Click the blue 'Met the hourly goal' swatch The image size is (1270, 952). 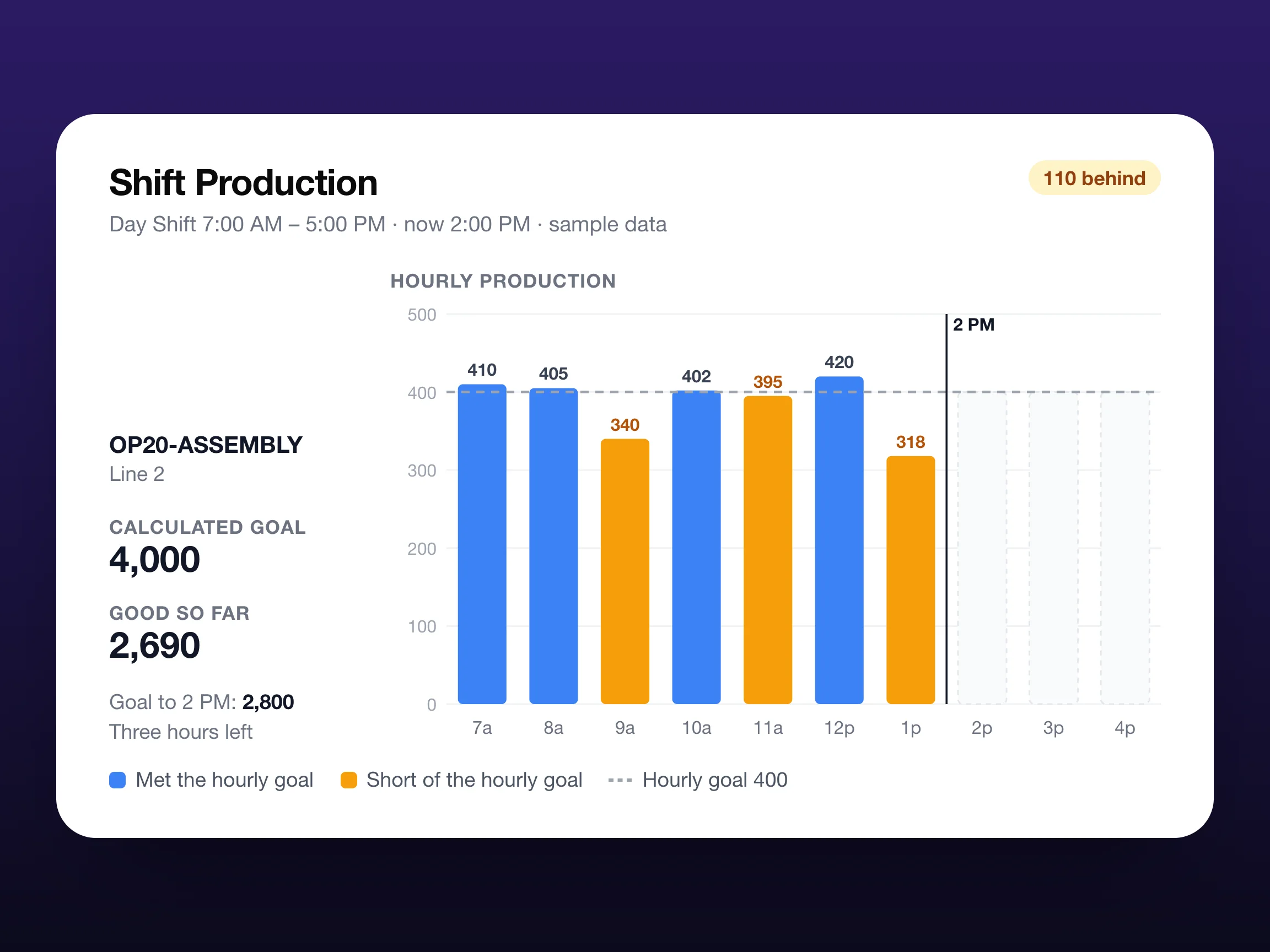[117, 781]
